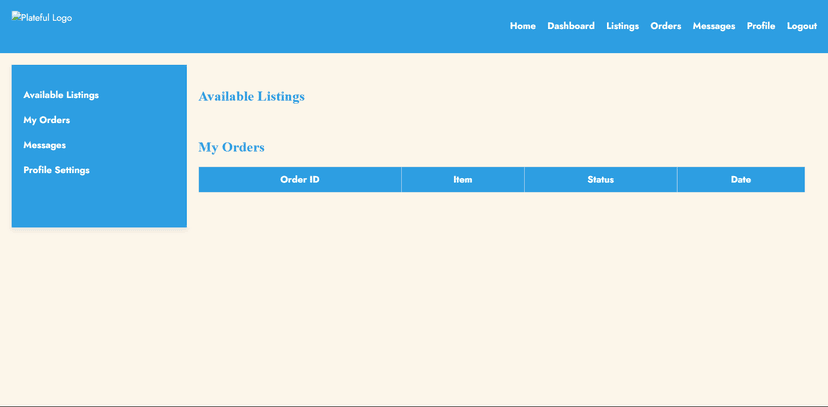Open Orders in the top navigation bar

pyautogui.click(x=665, y=26)
